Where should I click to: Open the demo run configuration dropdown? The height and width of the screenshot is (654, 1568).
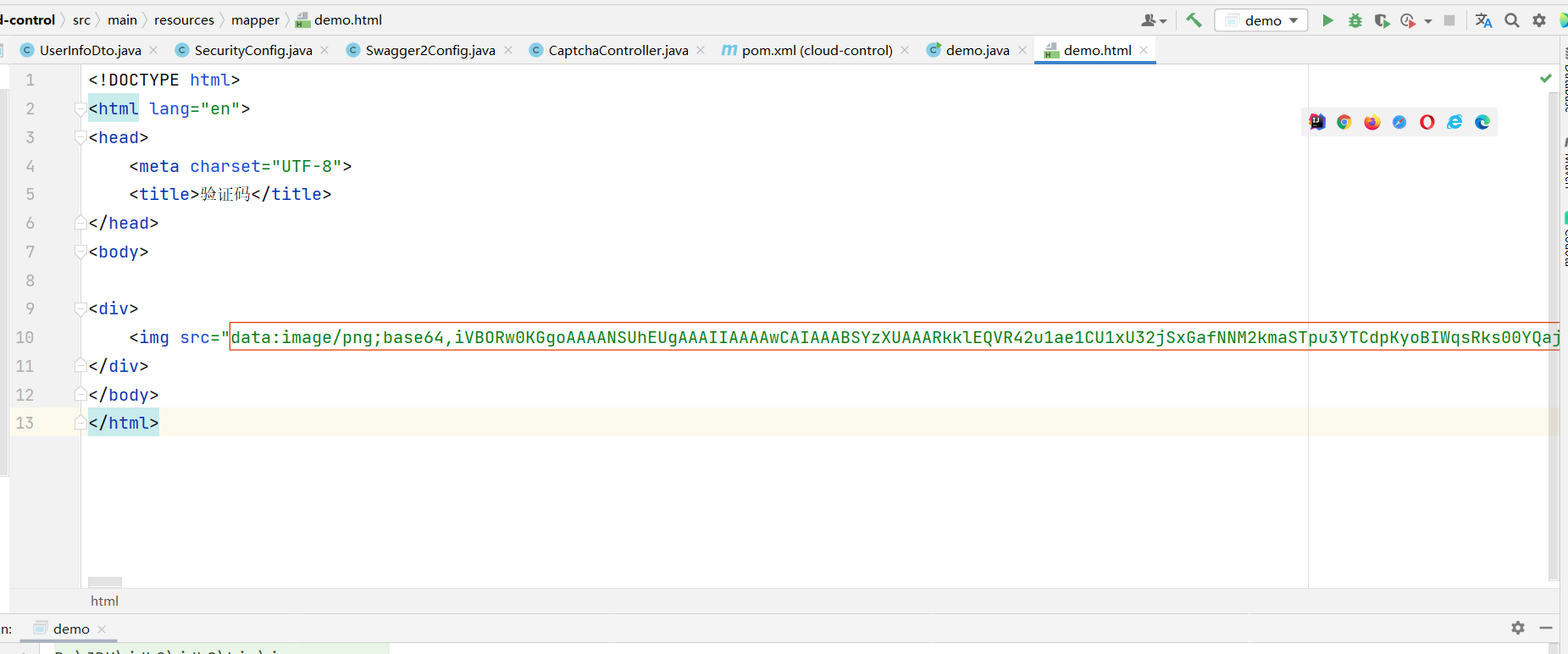tap(1260, 20)
